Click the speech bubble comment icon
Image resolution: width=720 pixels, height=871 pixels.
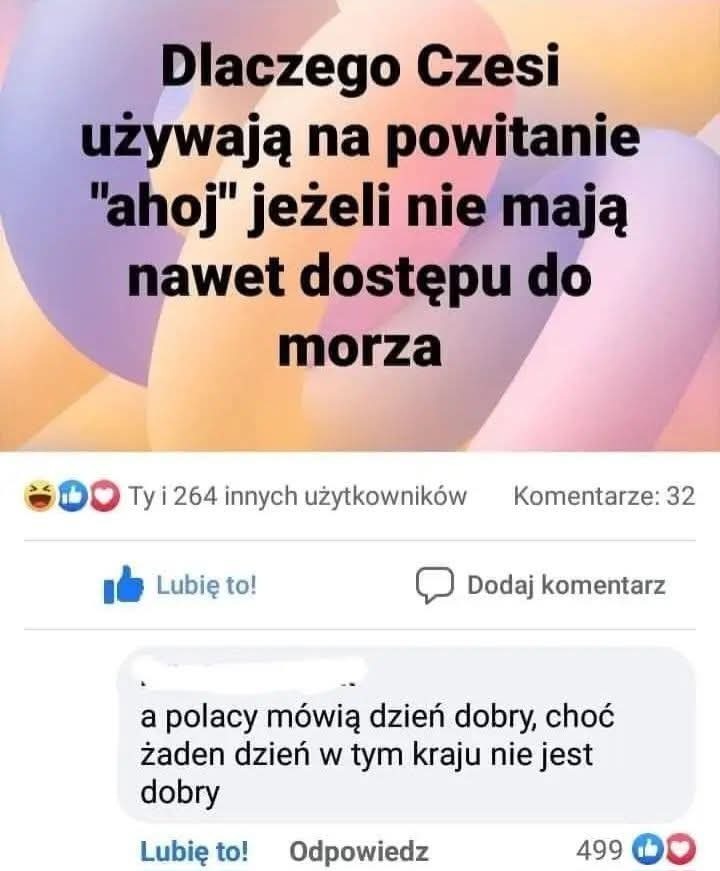click(x=434, y=585)
